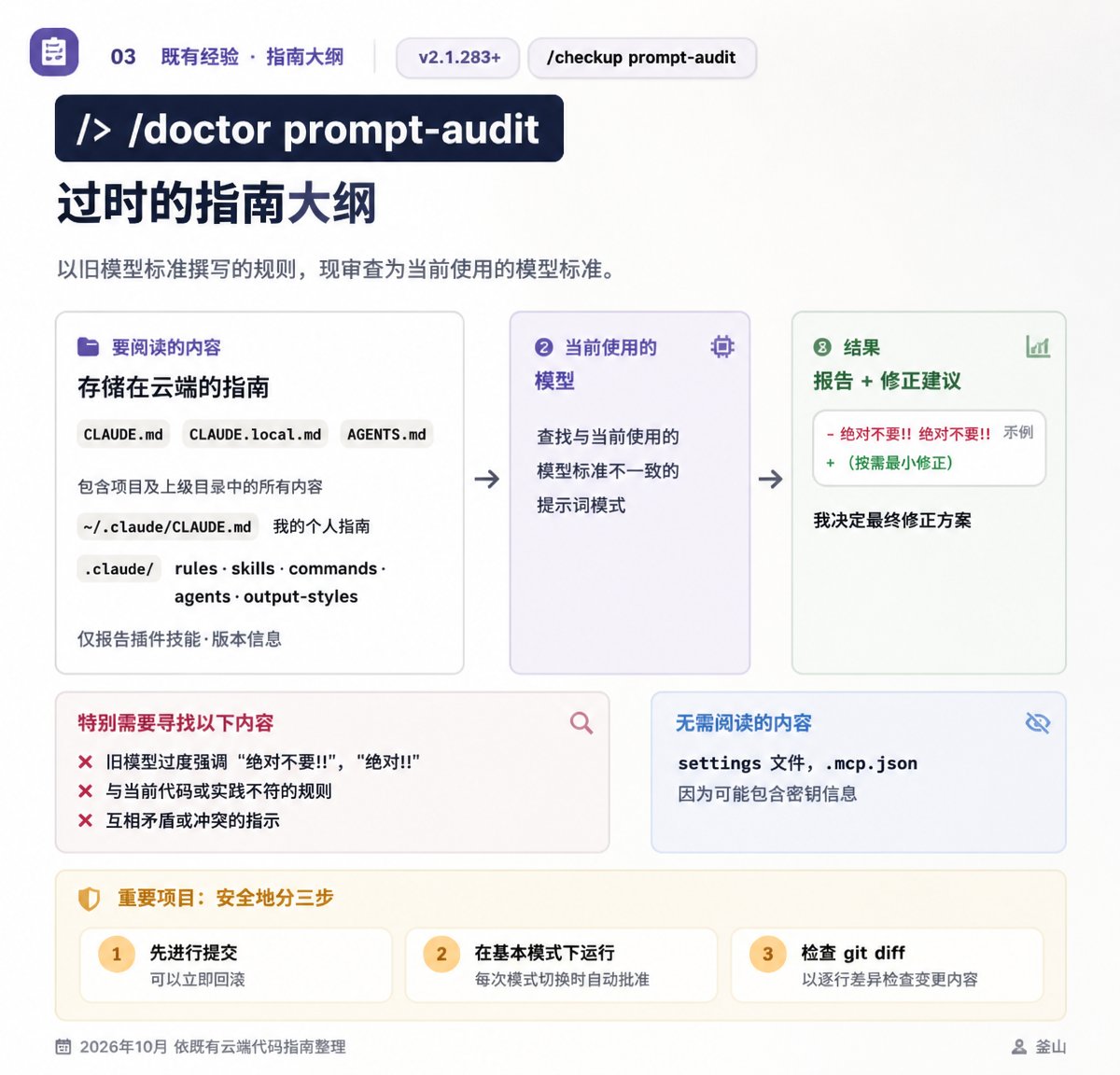Click the 在基本模式下运行 step card
Image resolution: width=1120 pixels, height=1075 pixels.
click(562, 965)
